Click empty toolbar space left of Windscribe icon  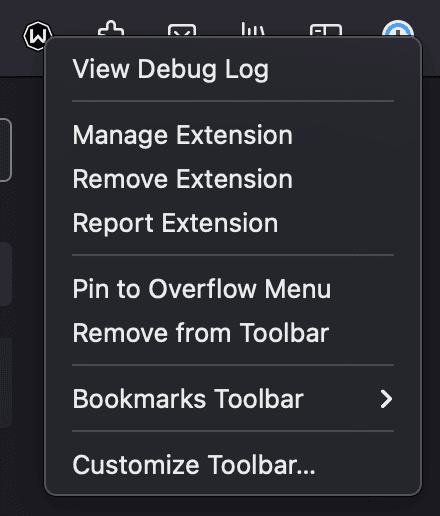10,36
